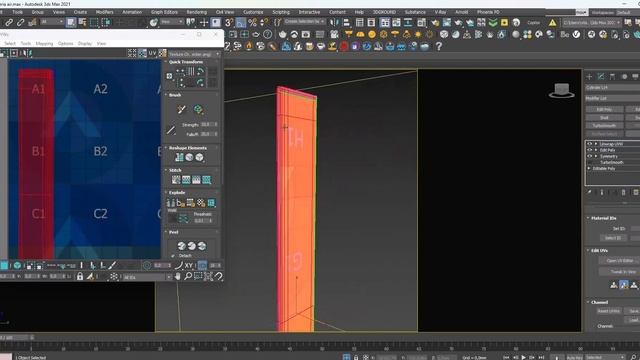Click the flame icon in Phoenix toolbar
The width and height of the screenshot is (640, 360).
[249, 47]
